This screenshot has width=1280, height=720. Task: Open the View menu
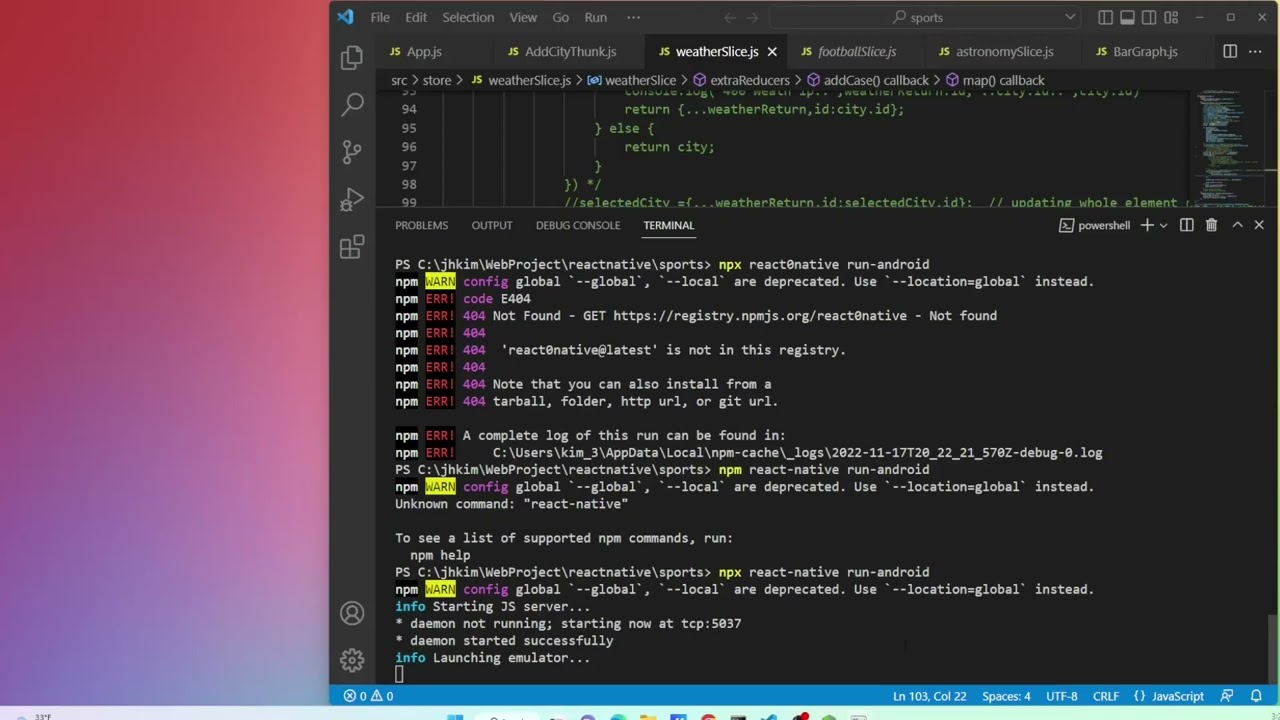pos(523,17)
